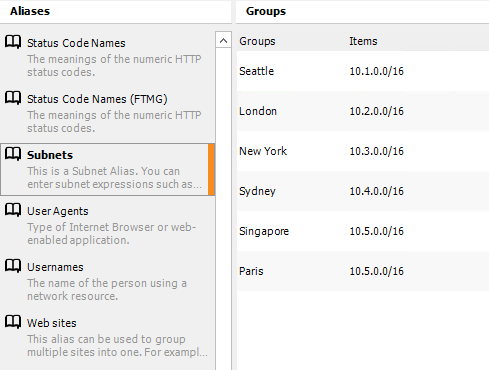
Task: Click the 10.1.0.0/16 item for Seattle
Action: coord(377,71)
